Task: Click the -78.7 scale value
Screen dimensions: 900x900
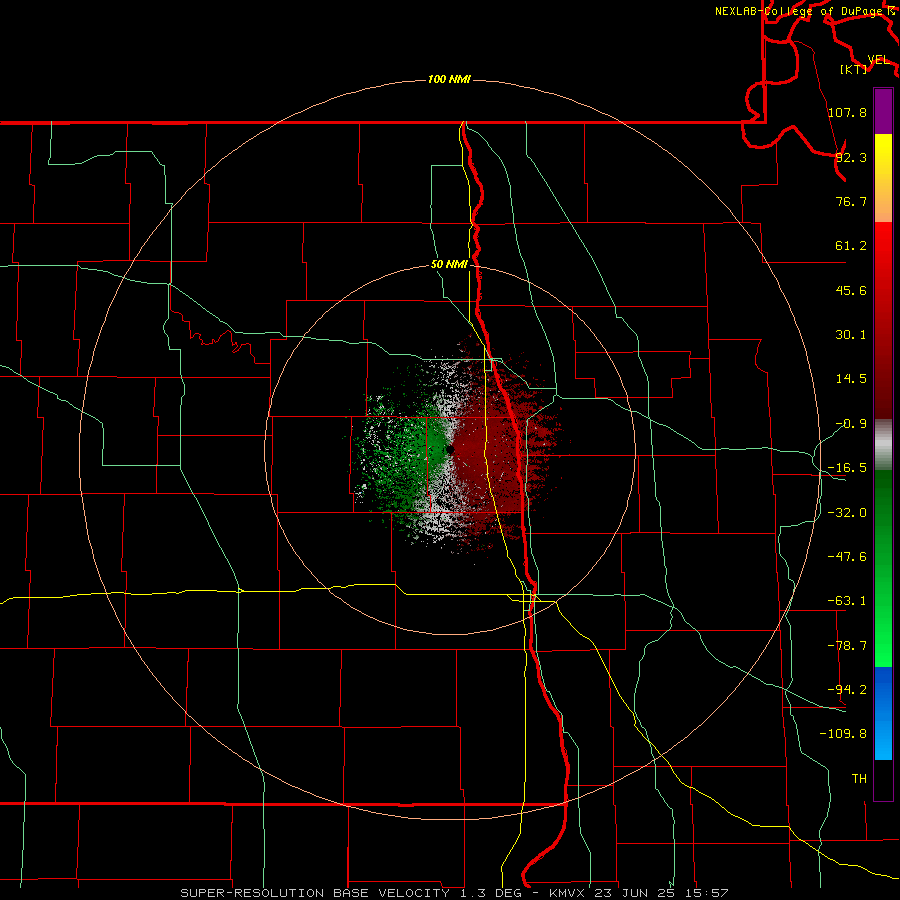Action: [x=847, y=646]
